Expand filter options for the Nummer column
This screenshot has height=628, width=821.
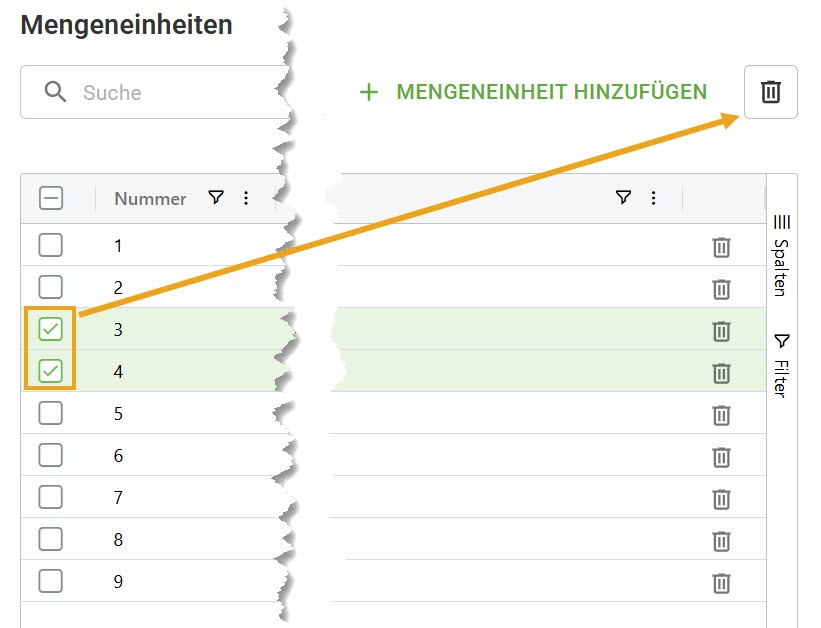coord(216,198)
